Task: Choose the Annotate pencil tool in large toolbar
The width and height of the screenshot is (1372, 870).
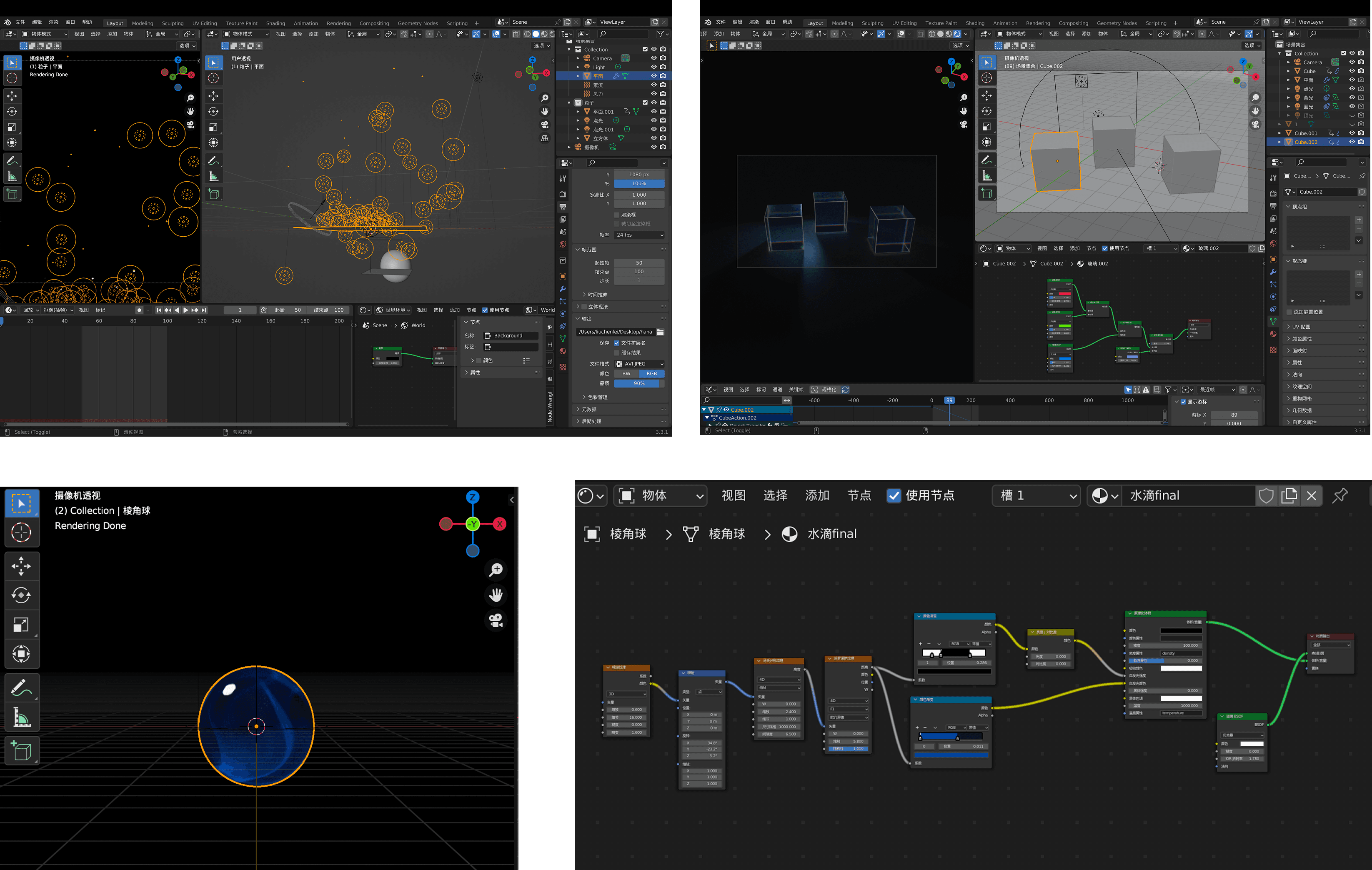Action: (21, 687)
